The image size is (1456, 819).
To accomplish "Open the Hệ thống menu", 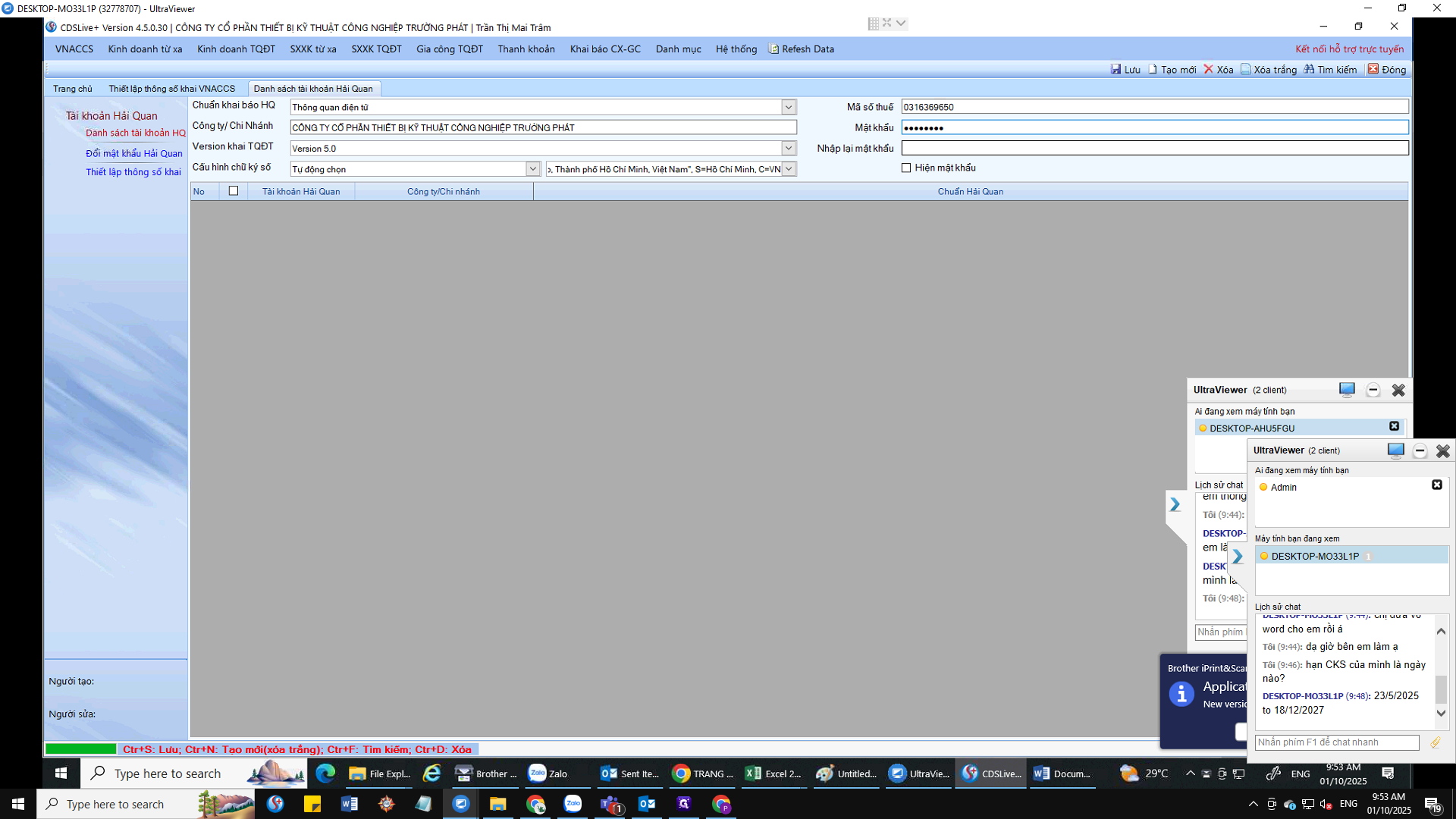I will pyautogui.click(x=736, y=49).
